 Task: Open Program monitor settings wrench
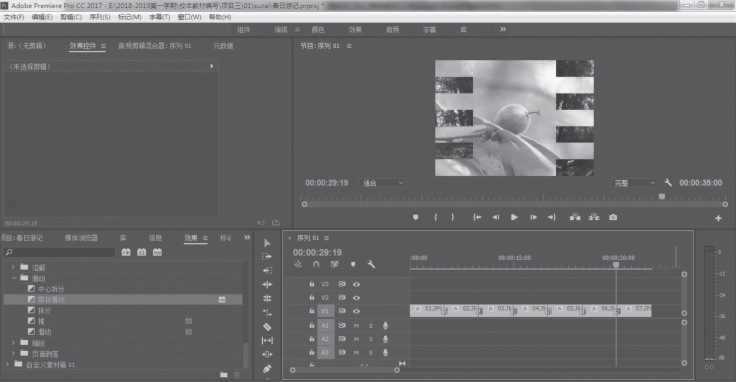(x=668, y=183)
